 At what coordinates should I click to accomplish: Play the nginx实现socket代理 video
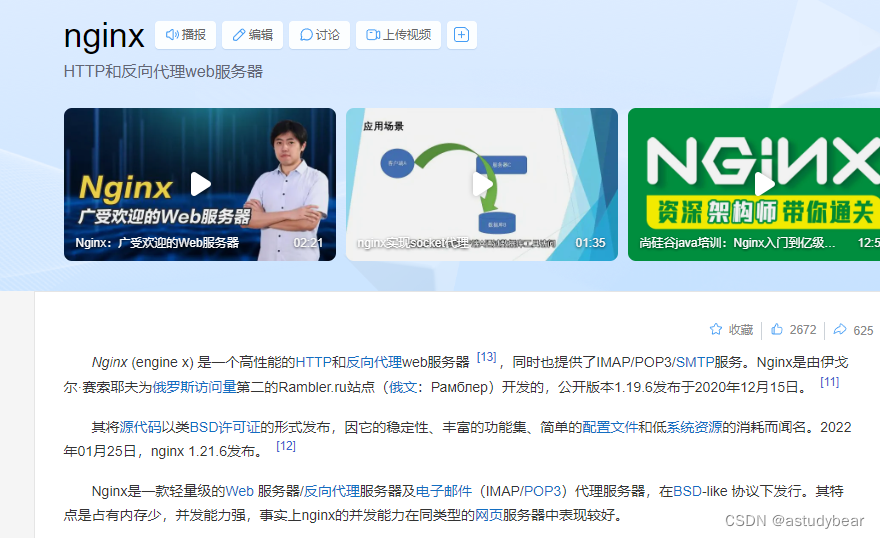click(x=482, y=183)
